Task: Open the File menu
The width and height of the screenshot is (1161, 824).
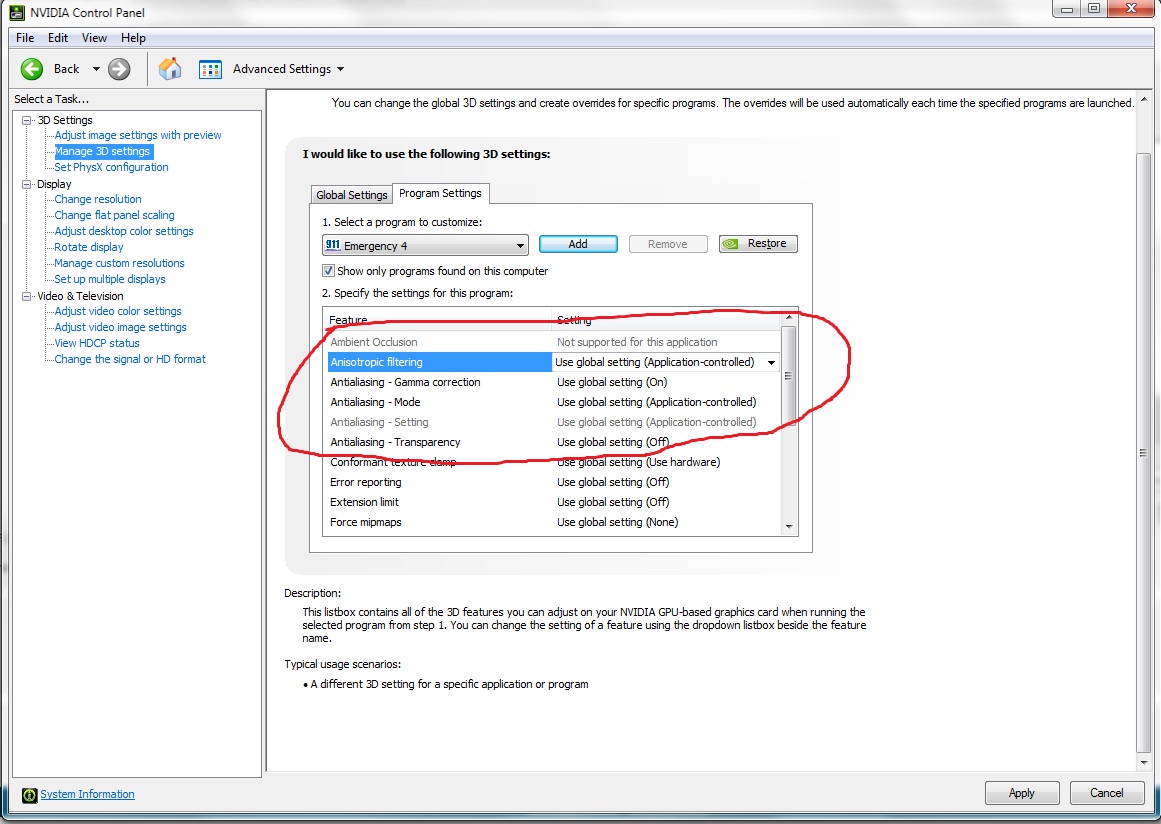Action: (24, 38)
